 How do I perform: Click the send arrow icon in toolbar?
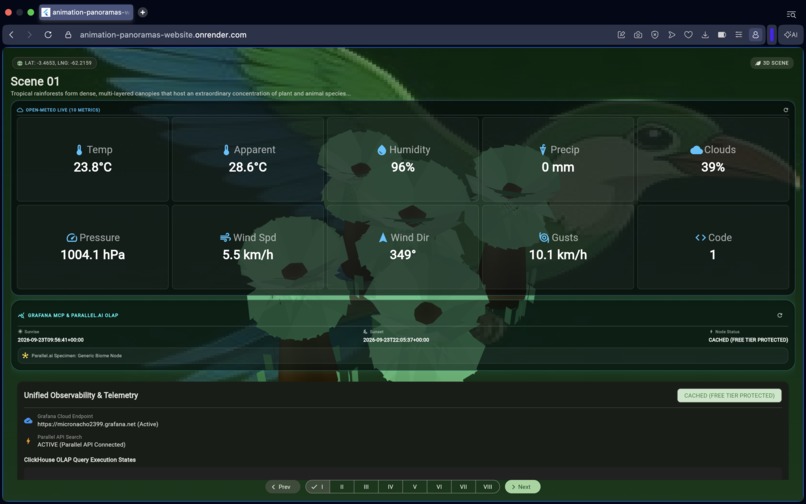[x=671, y=35]
